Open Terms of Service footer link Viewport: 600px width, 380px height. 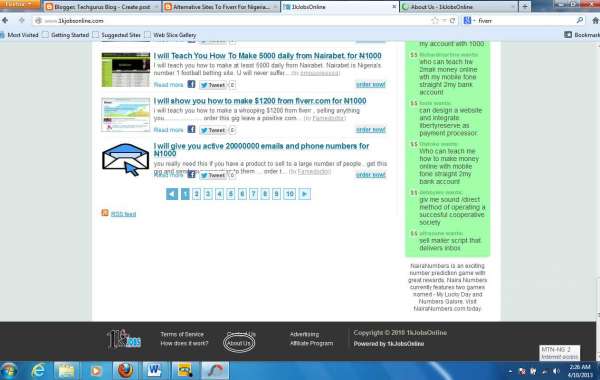click(x=182, y=334)
